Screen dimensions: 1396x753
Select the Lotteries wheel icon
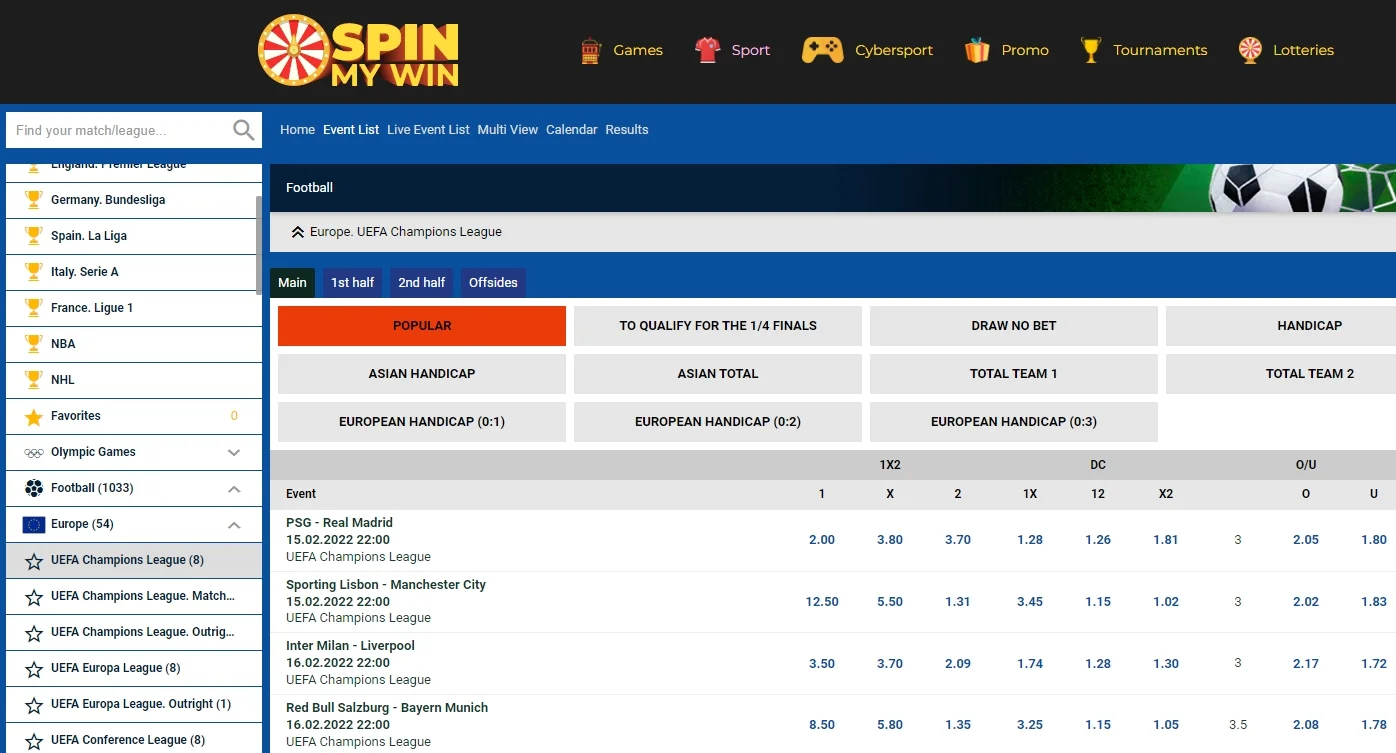(1249, 48)
